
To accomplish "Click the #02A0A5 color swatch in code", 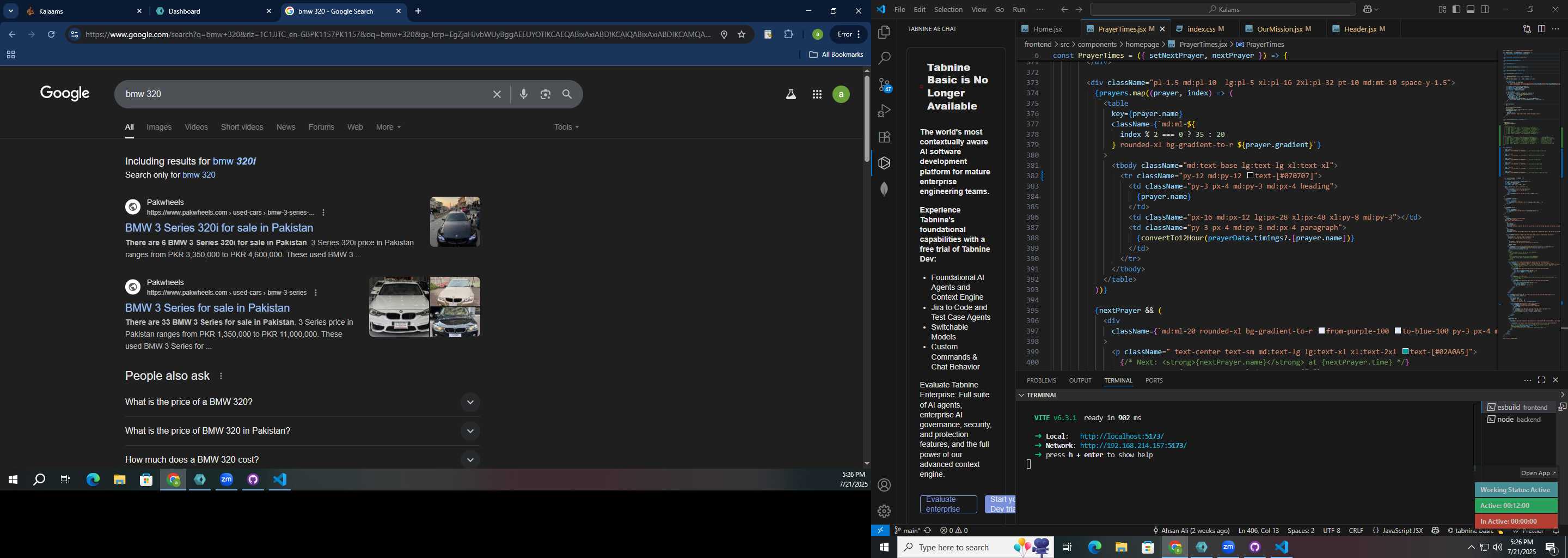I will [1405, 352].
